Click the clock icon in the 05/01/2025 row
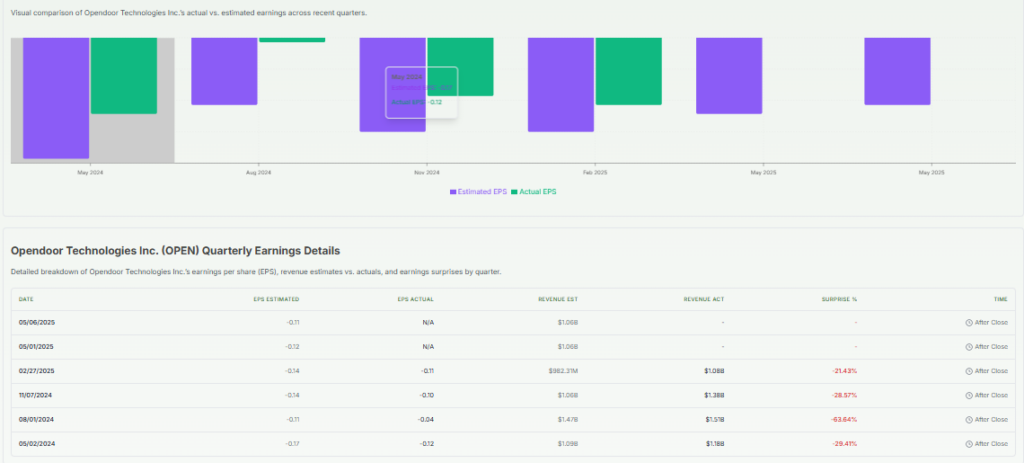1024x463 pixels. [x=969, y=347]
